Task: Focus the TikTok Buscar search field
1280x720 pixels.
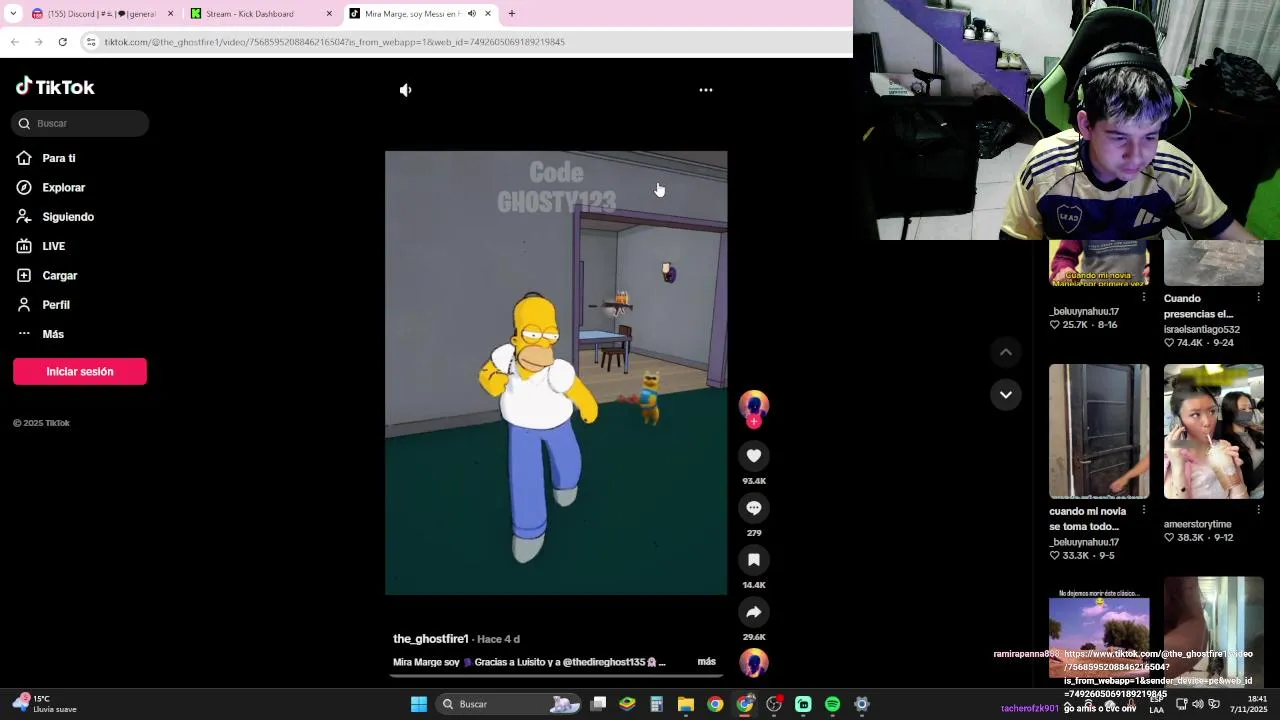Action: [81, 123]
